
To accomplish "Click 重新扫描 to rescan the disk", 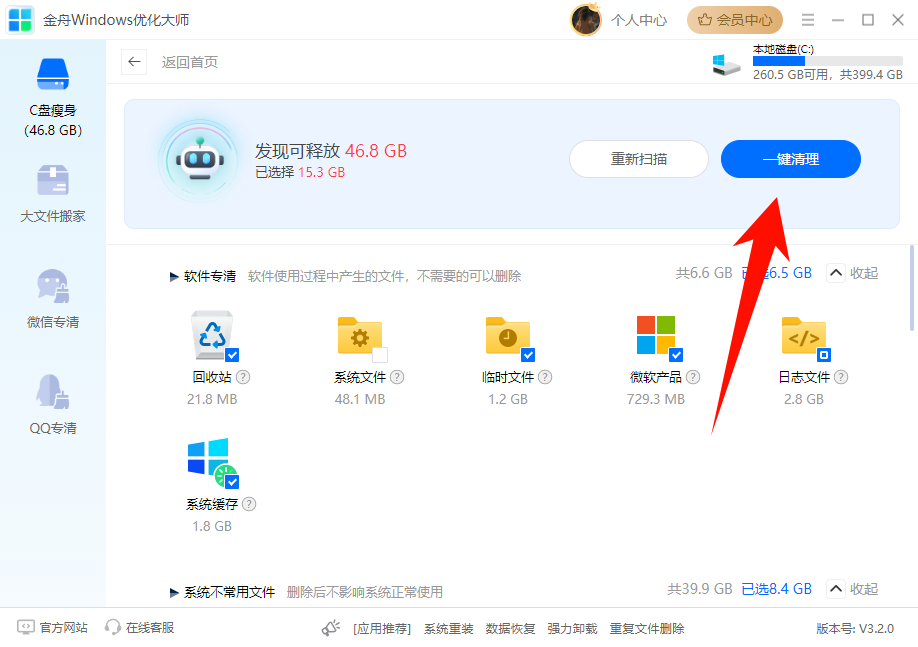I will (x=638, y=159).
